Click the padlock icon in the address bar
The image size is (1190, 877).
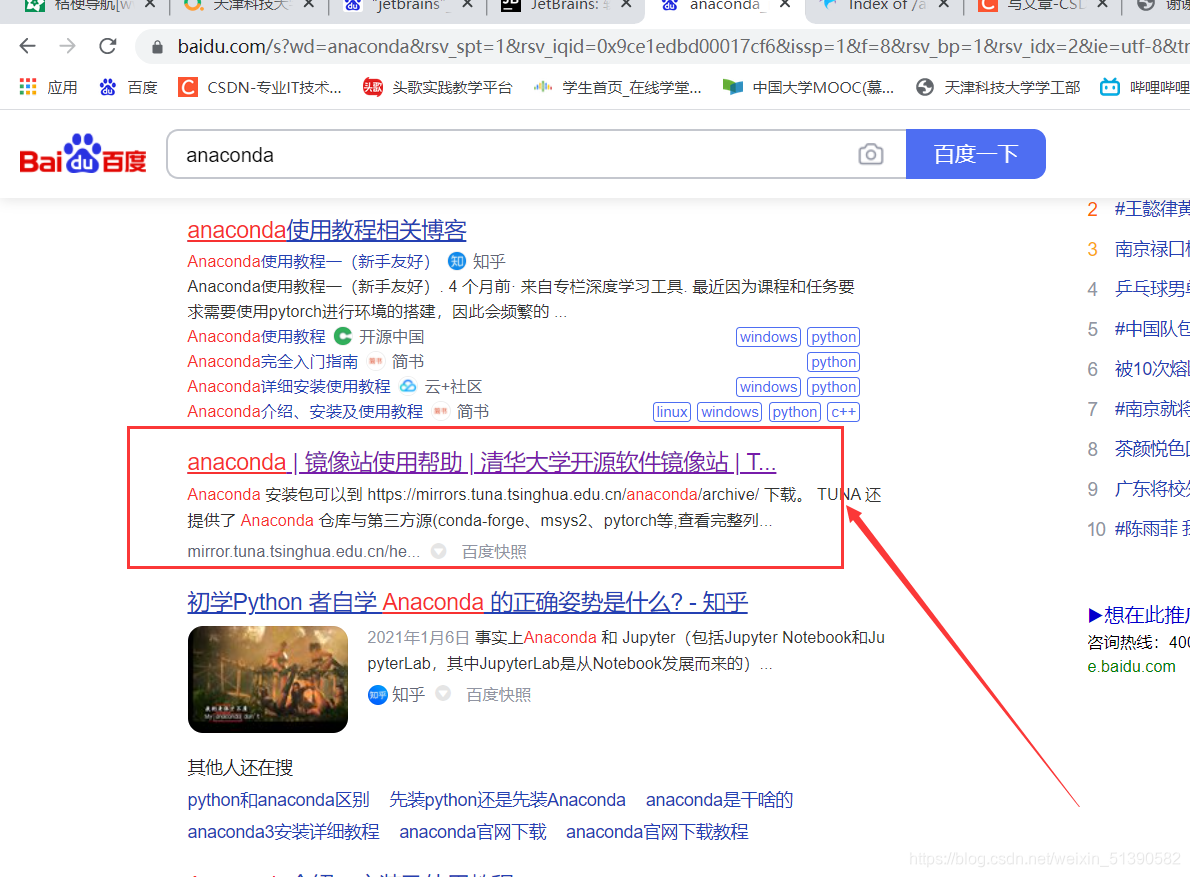click(x=156, y=45)
